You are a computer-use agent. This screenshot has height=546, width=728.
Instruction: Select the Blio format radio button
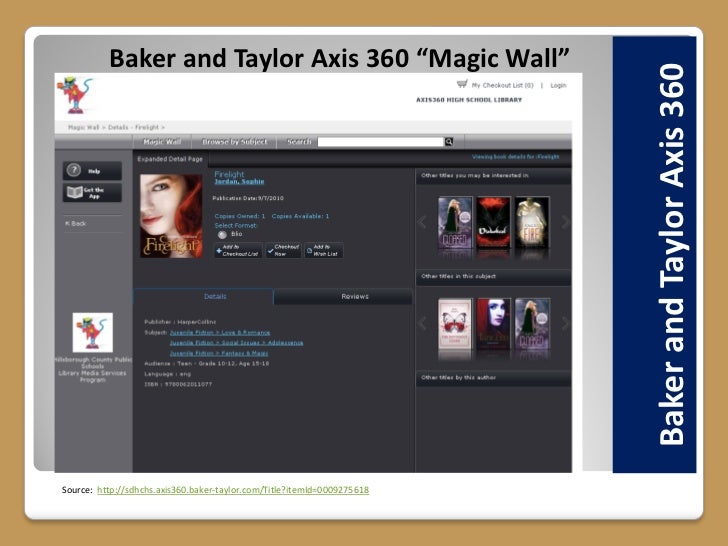click(222, 234)
